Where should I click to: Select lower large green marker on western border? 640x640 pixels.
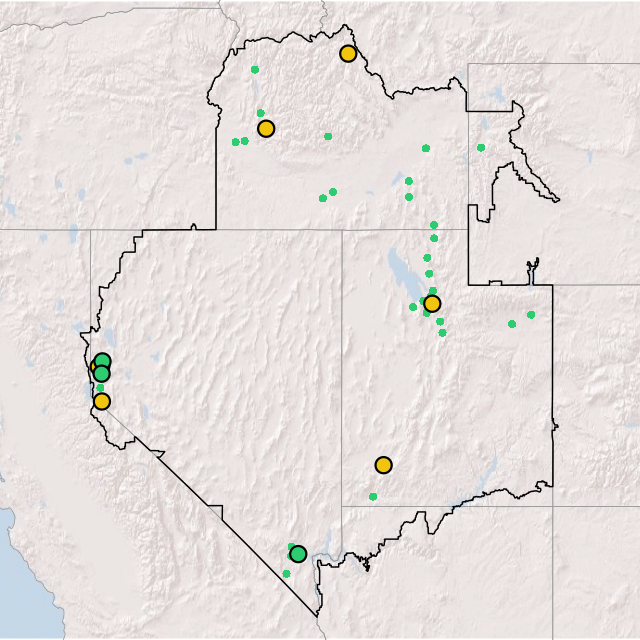pyautogui.click(x=101, y=375)
